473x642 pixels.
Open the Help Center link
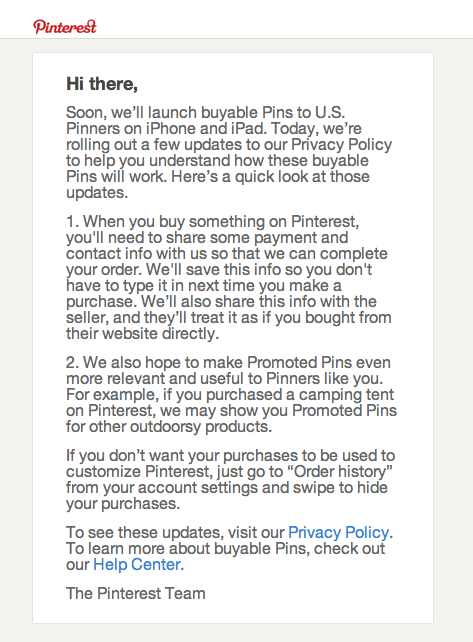137,564
